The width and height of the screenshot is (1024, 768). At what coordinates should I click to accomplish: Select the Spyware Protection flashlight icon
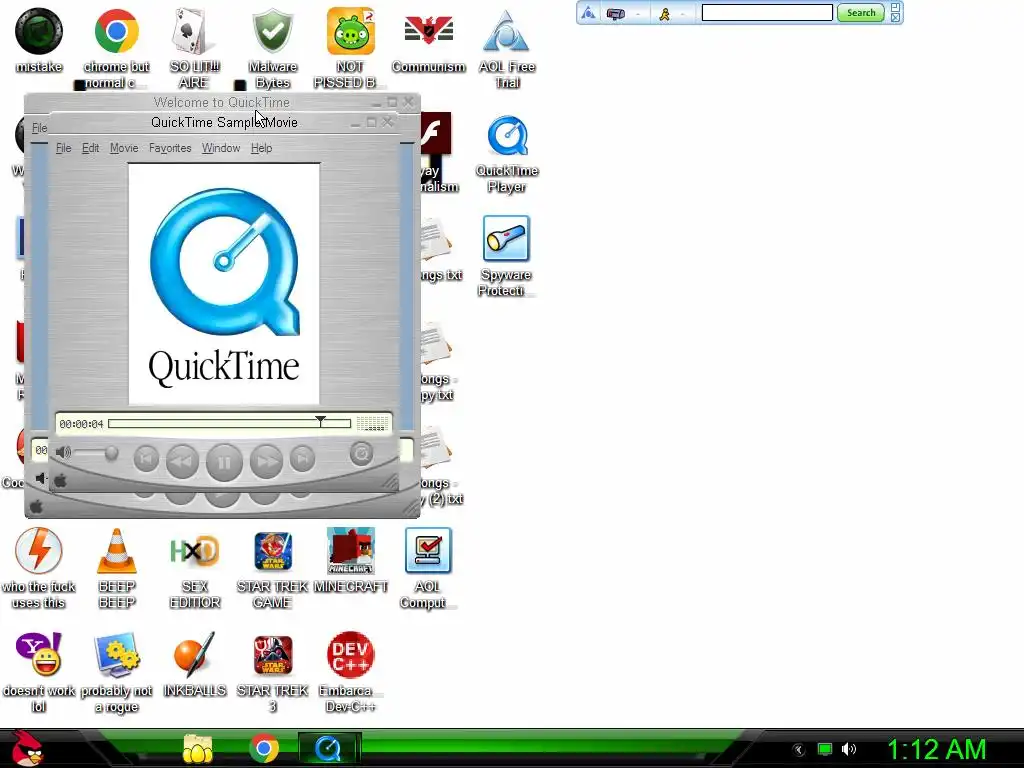point(506,256)
